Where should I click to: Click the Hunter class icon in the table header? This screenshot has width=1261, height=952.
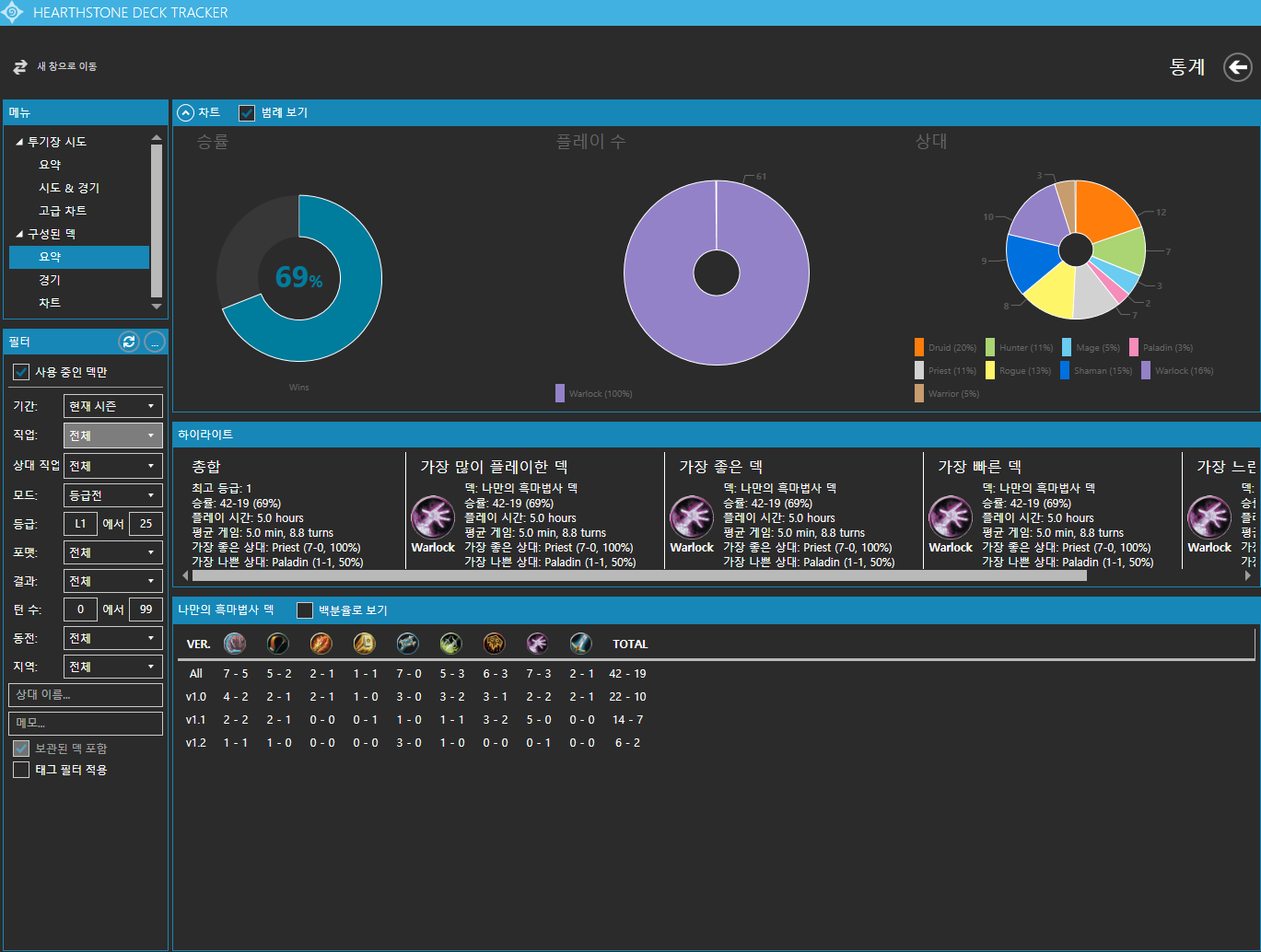(278, 644)
